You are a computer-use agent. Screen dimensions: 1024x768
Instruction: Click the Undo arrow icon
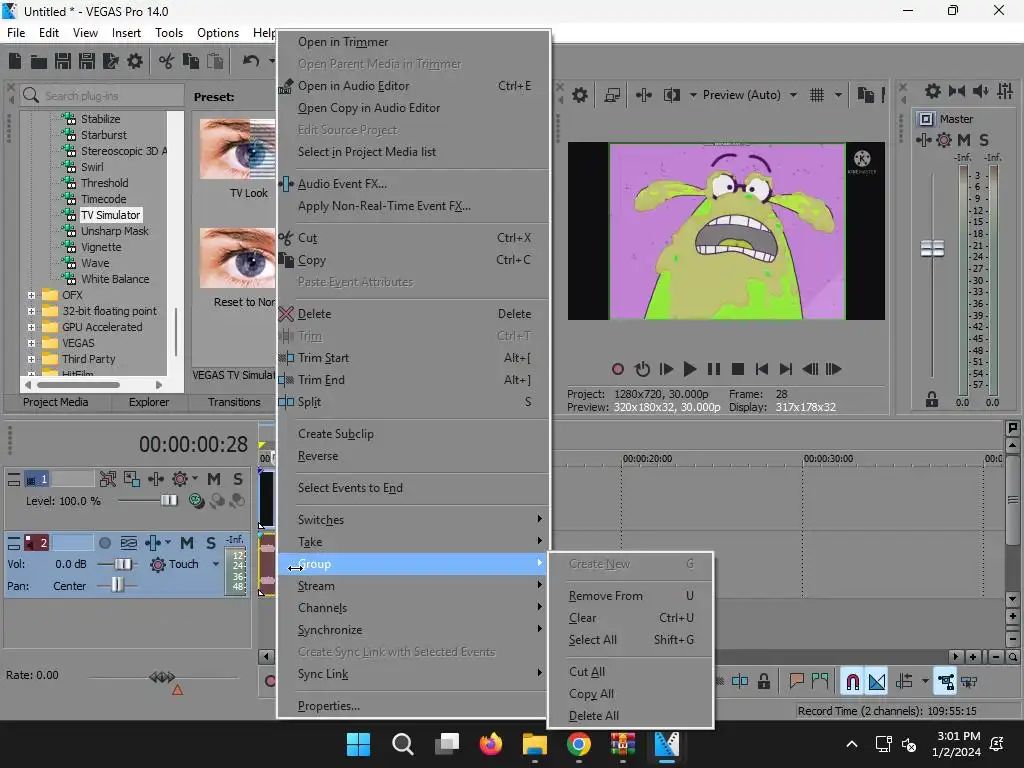coord(251,61)
